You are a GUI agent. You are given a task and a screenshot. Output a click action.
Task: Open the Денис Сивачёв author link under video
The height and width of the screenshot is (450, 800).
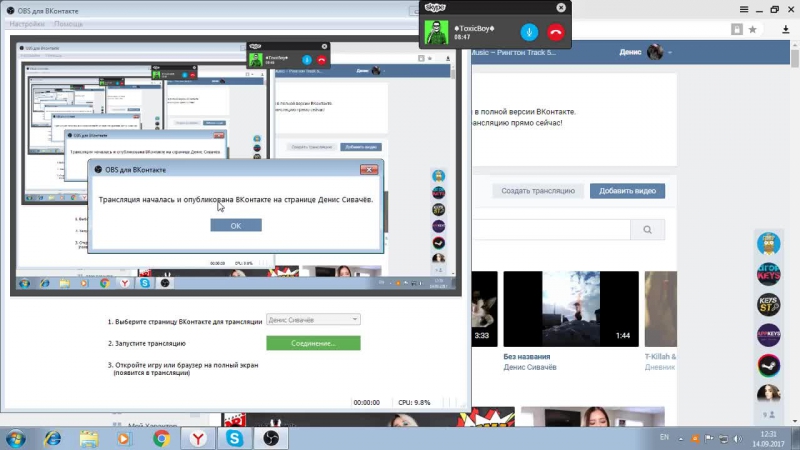click(530, 367)
